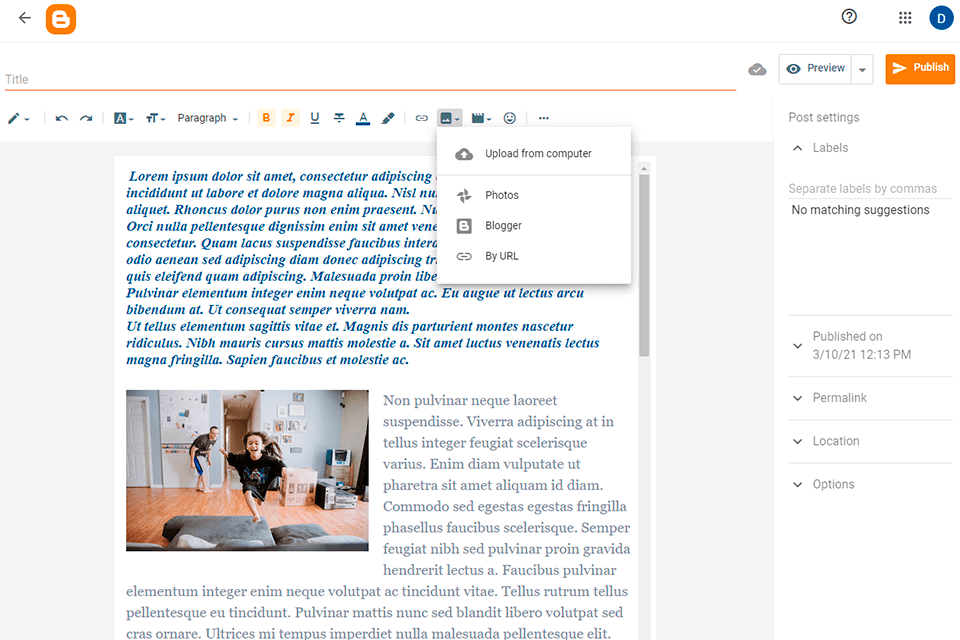The image size is (960, 640).
Task: Toggle strikethrough formatting
Action: [x=339, y=118]
